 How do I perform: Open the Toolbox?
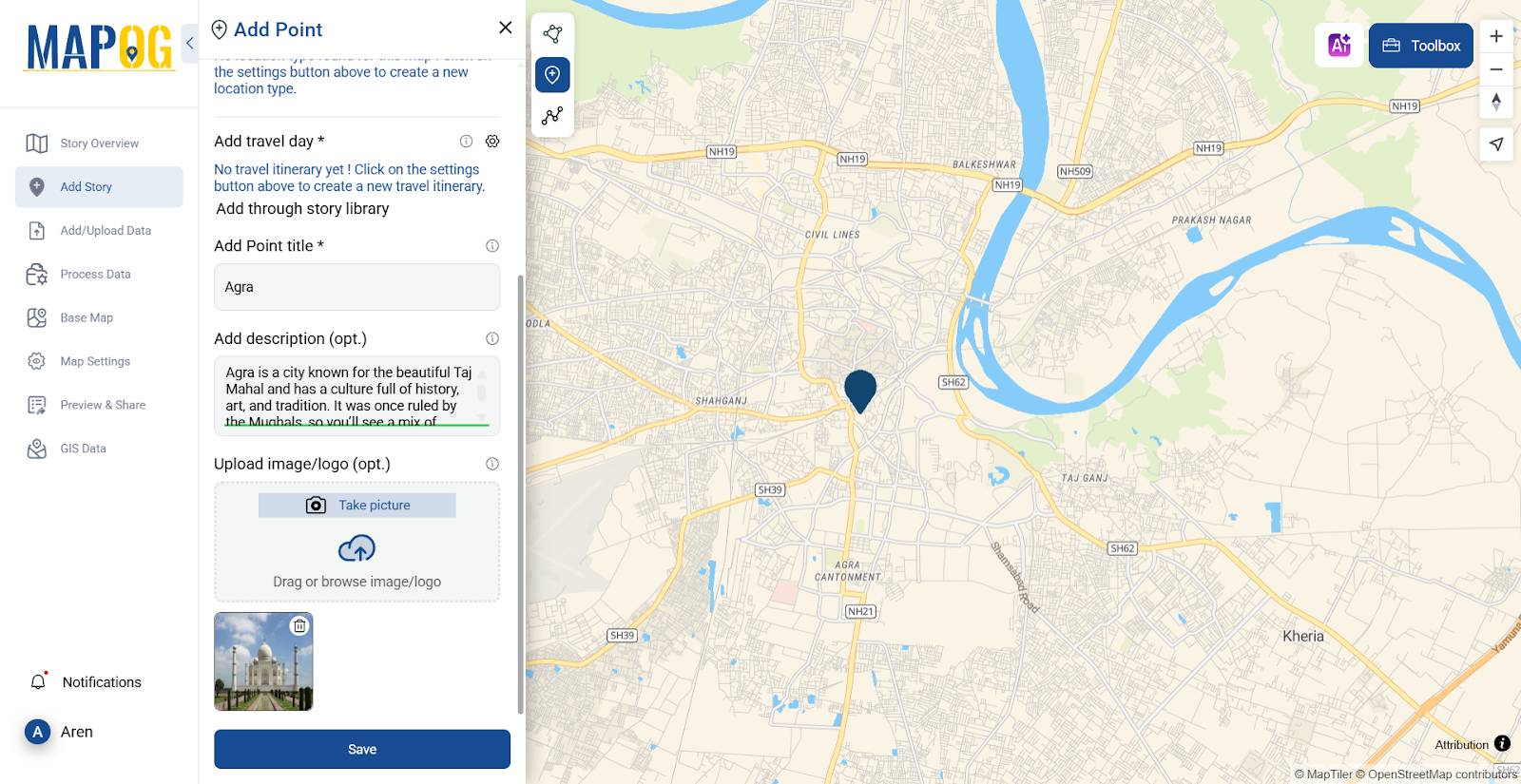(x=1421, y=46)
